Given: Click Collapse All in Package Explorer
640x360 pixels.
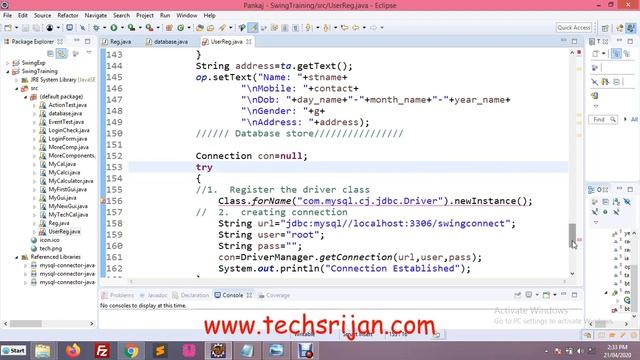Looking at the screenshot, I should [x=50, y=53].
